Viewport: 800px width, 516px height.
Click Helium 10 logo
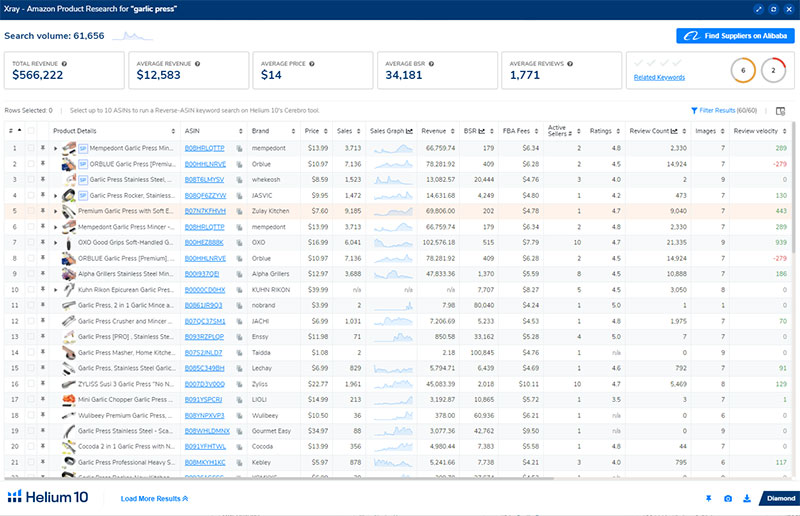click(x=47, y=497)
